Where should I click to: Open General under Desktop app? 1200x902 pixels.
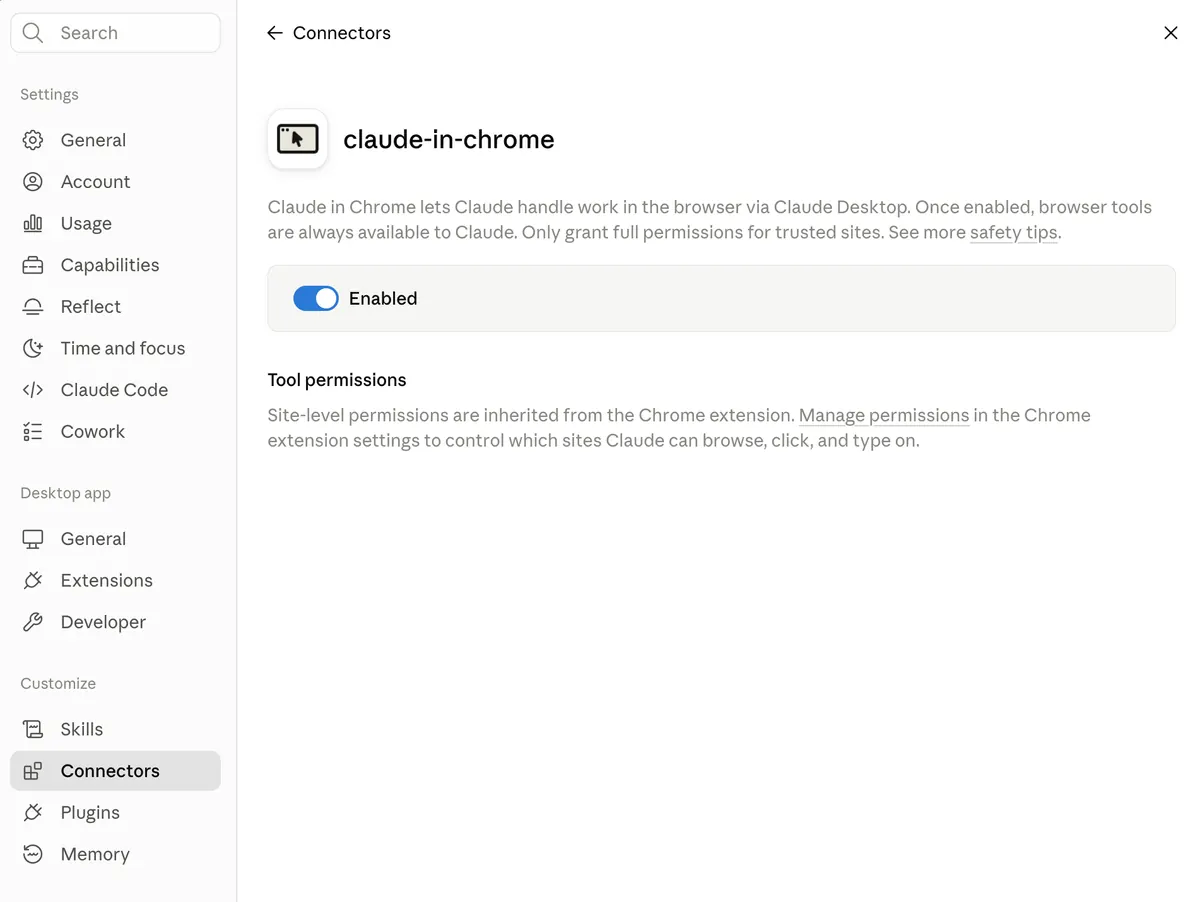pyautogui.click(x=115, y=539)
